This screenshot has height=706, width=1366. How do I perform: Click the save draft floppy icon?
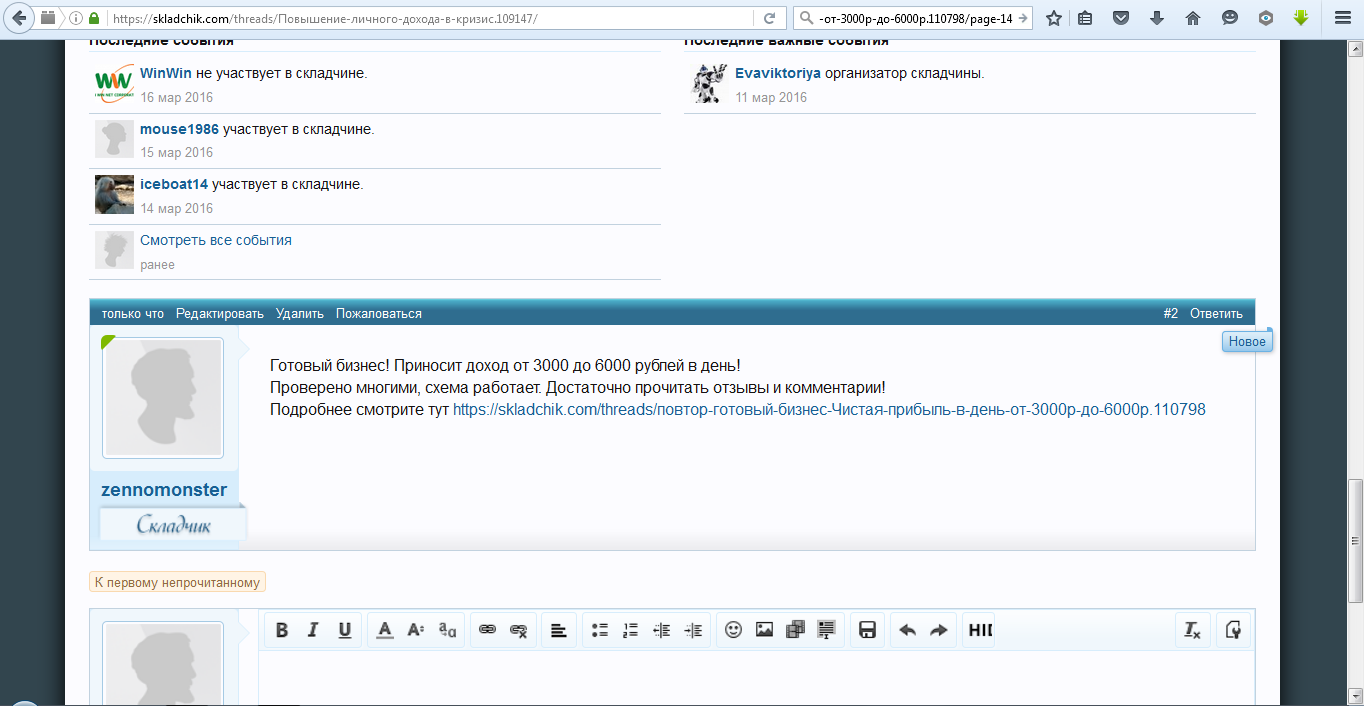pos(867,630)
